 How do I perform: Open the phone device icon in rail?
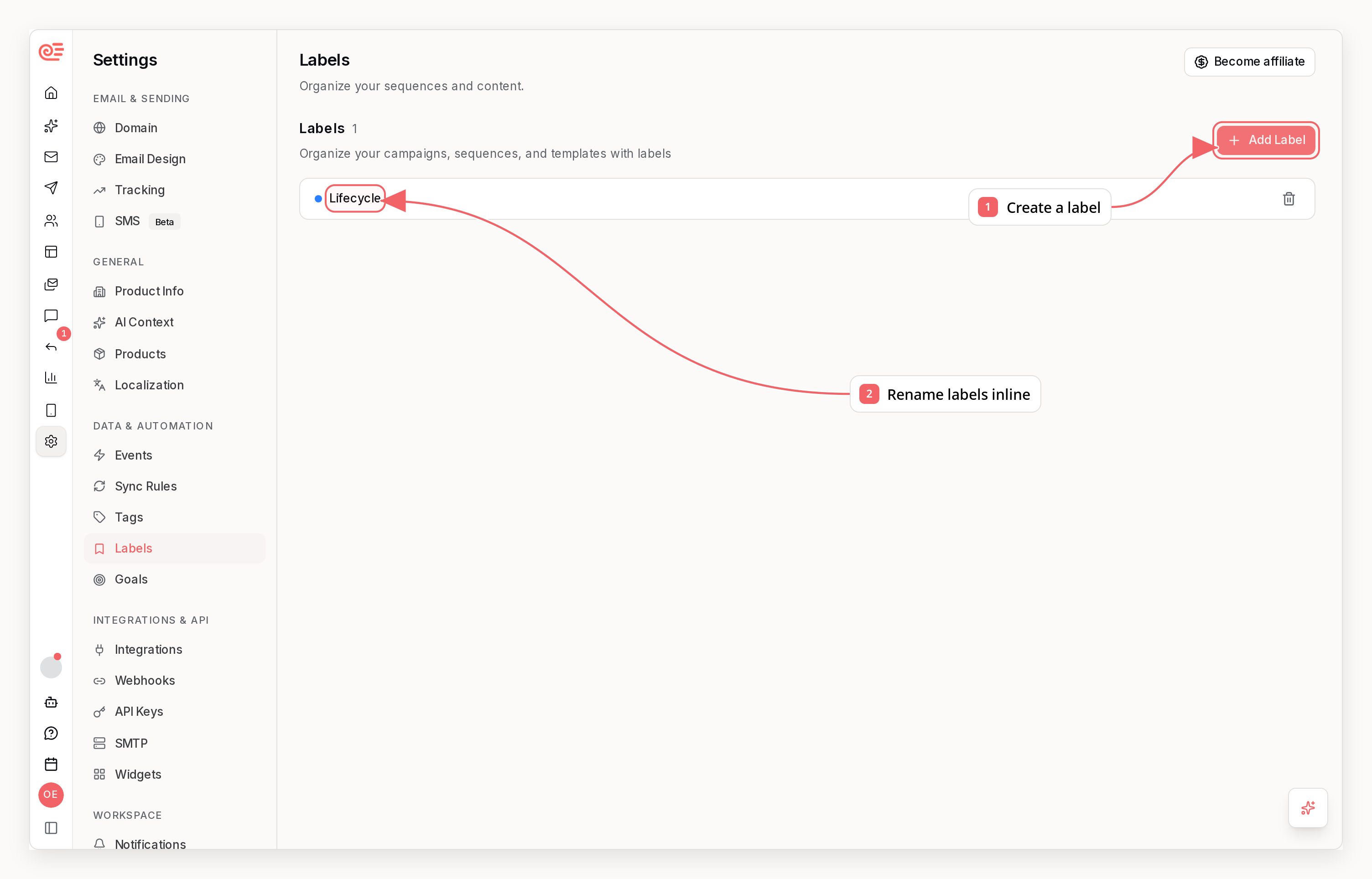point(51,410)
